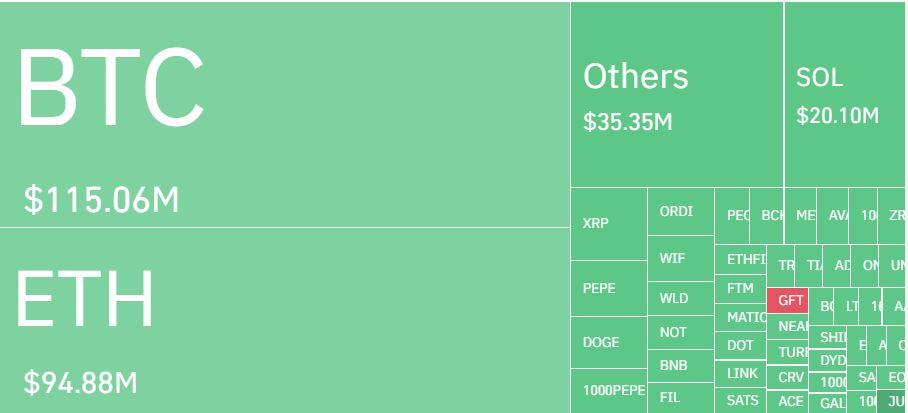Select the NOT tile

tap(680, 332)
